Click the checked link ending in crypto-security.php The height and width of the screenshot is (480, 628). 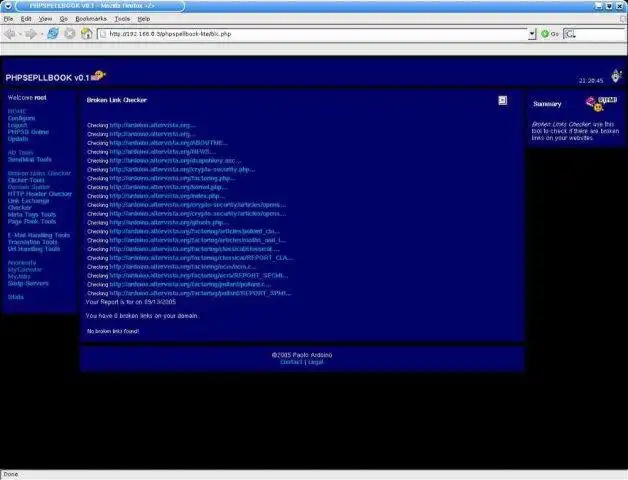182,169
